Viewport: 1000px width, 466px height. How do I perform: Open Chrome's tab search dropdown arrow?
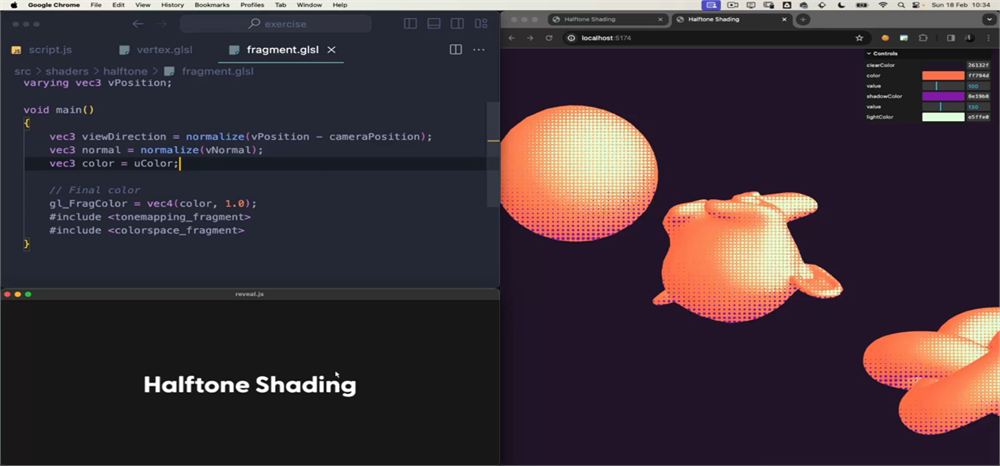click(989, 19)
